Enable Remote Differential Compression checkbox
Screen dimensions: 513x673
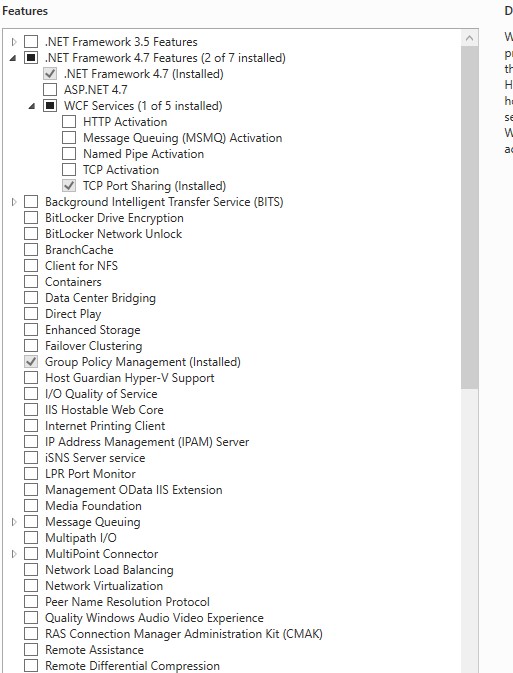coord(31,666)
